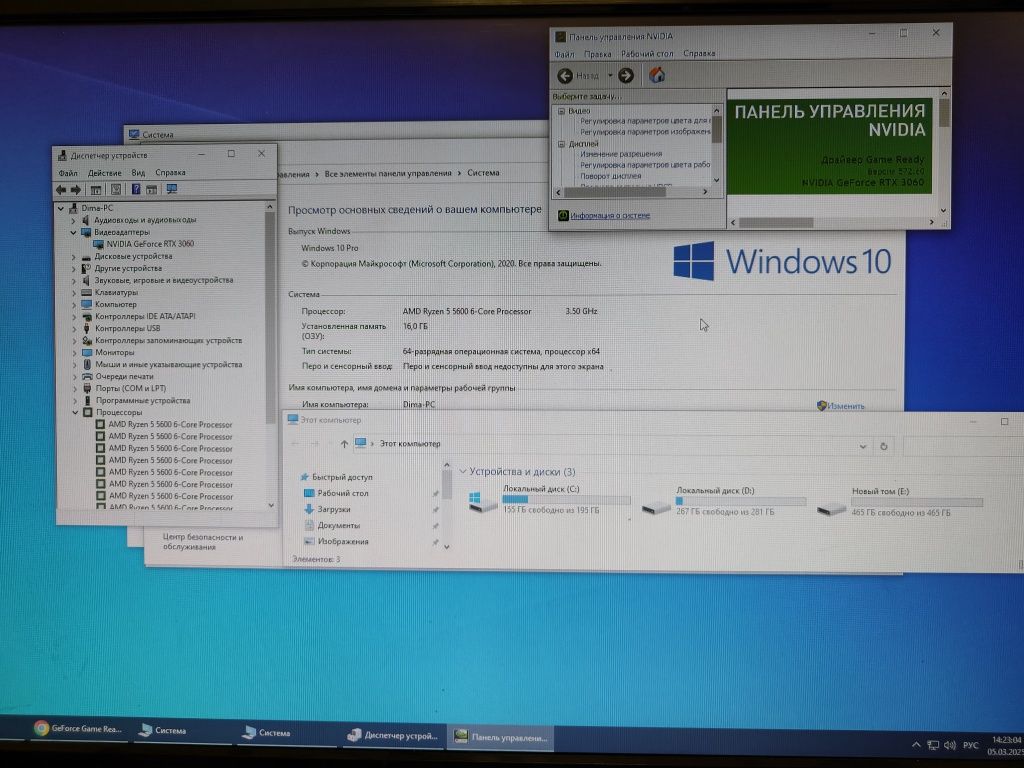This screenshot has width=1024, height=768.
Task: Expand Контроллеры USB node
Action: pos(74,329)
